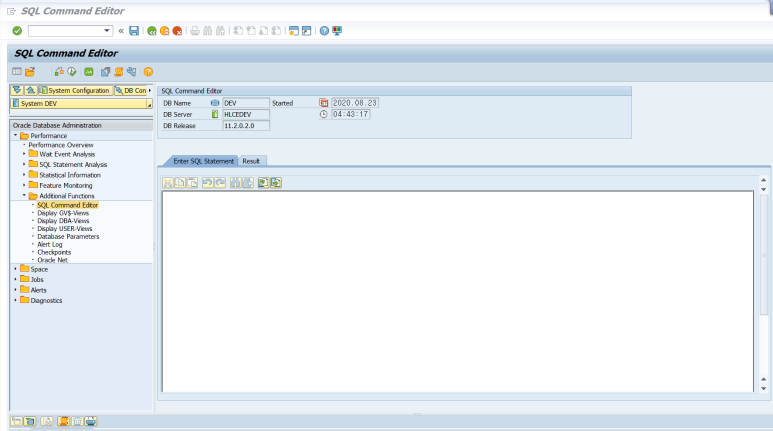Click the Cut scissors icon in editor toolbar
This screenshot has width=773, height=431.
[x=168, y=183]
